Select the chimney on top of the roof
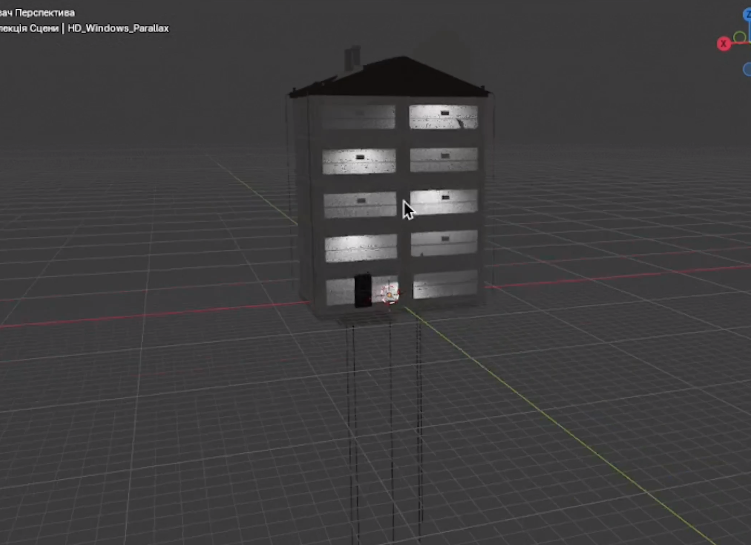The height and width of the screenshot is (545, 751). (x=353, y=59)
